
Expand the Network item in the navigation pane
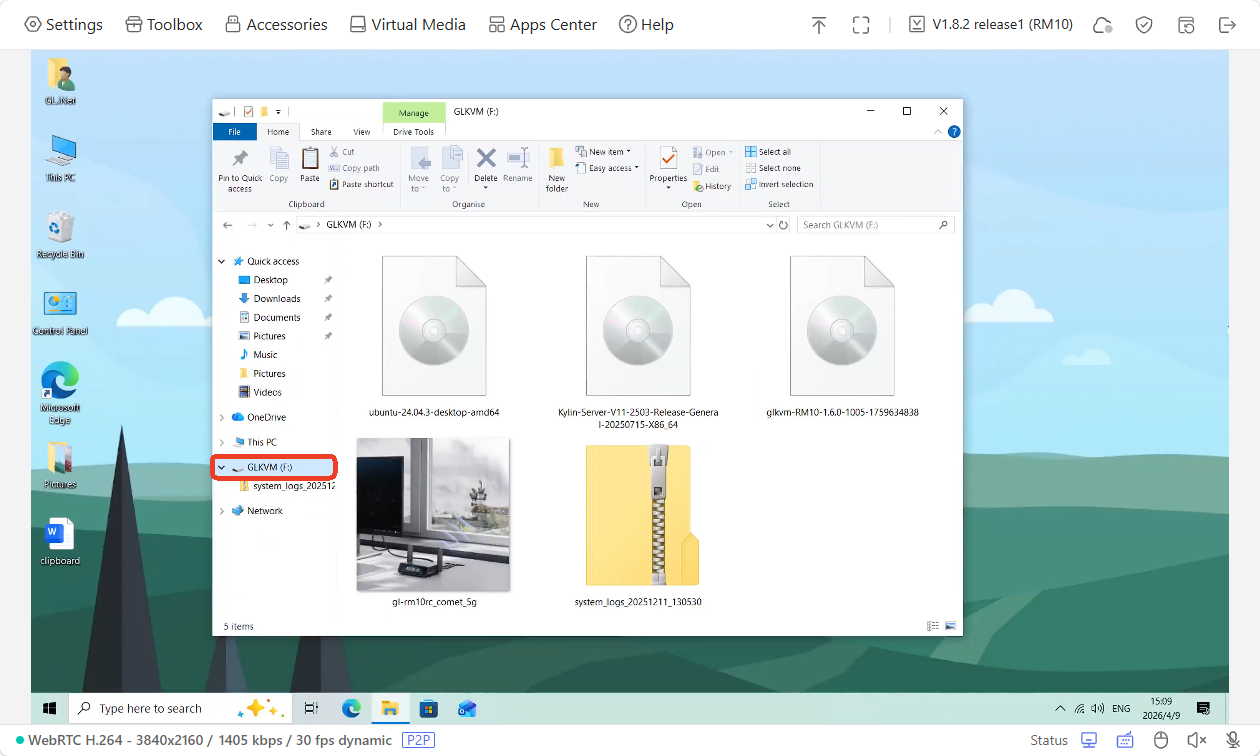click(x=221, y=510)
